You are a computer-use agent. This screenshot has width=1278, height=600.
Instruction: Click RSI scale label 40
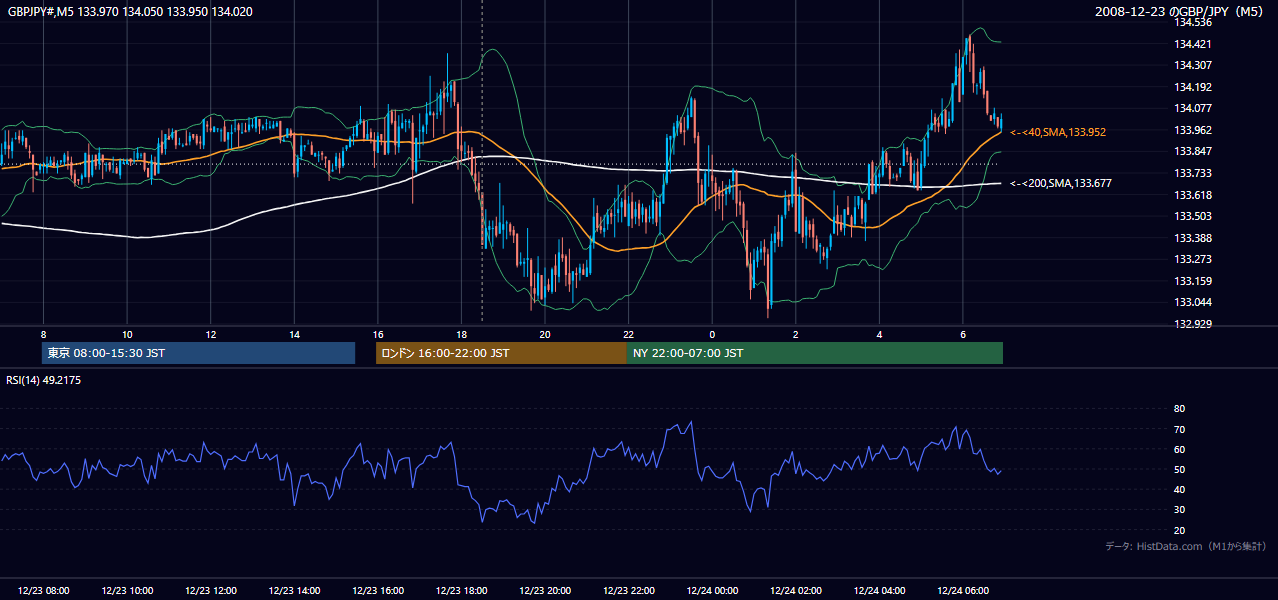(x=1179, y=489)
